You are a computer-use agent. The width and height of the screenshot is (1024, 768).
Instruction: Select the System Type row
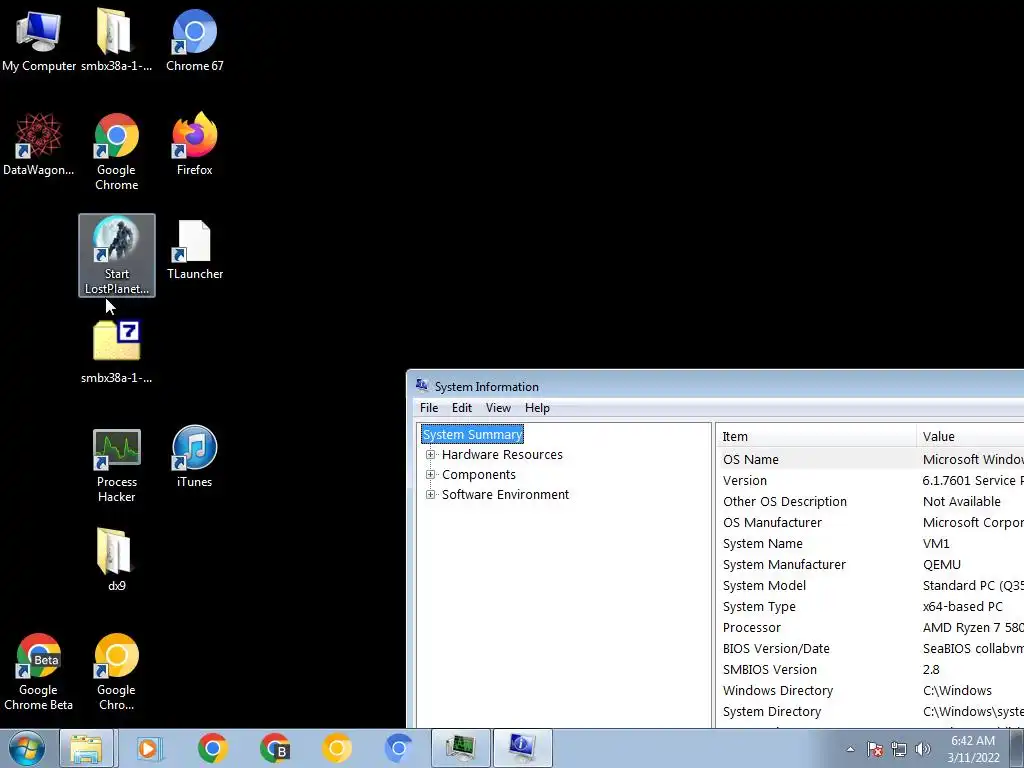pyautogui.click(x=871, y=606)
